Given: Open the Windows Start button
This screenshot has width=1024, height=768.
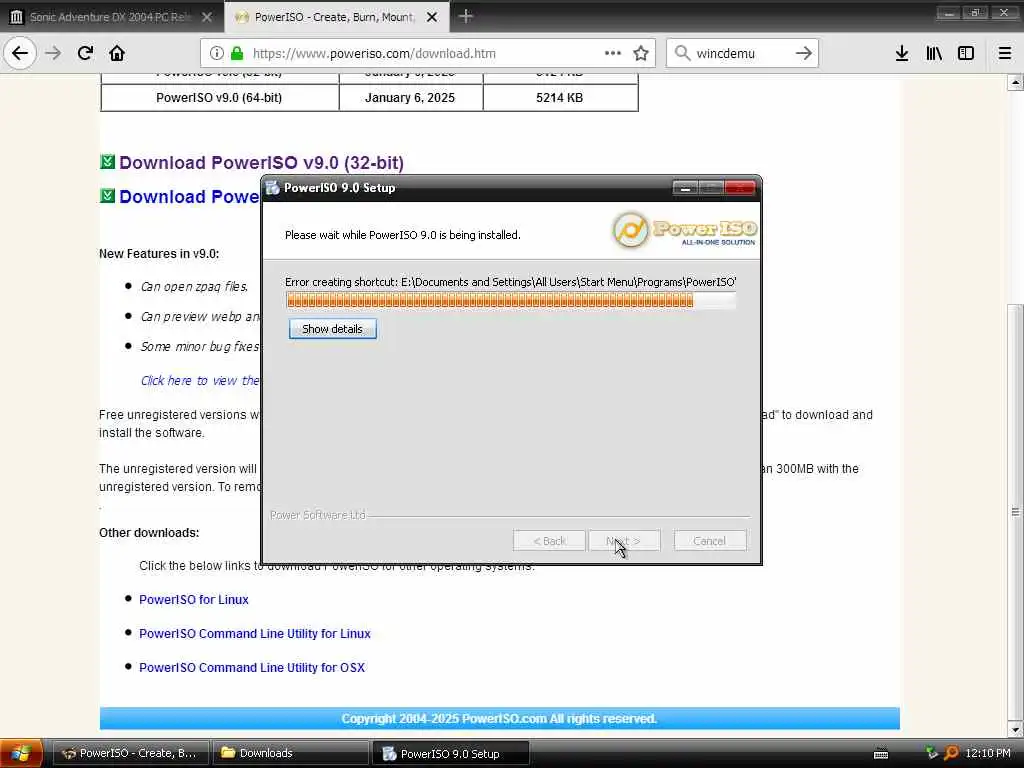Looking at the screenshot, I should coord(20,753).
